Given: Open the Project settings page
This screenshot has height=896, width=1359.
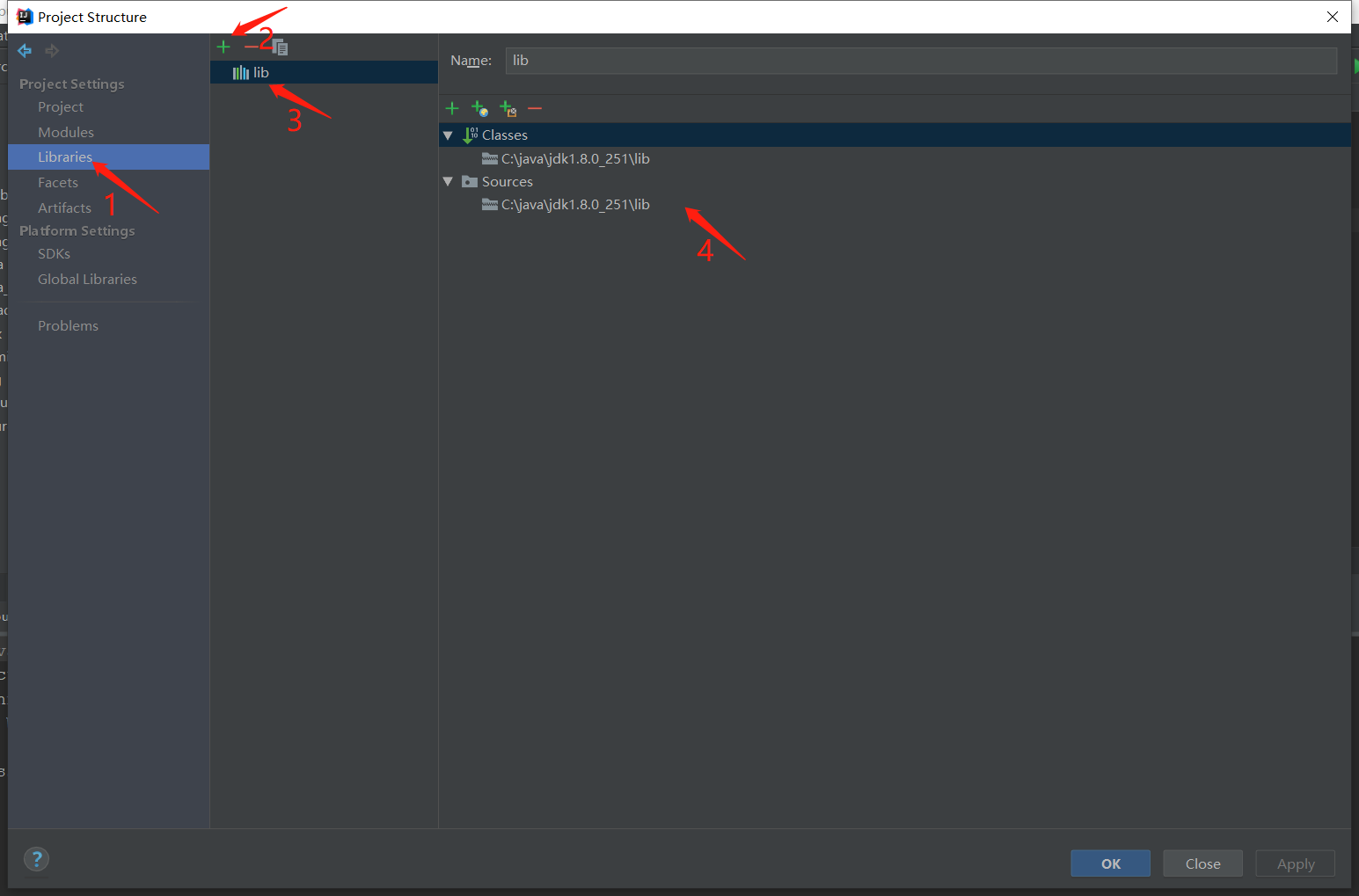Looking at the screenshot, I should [61, 106].
